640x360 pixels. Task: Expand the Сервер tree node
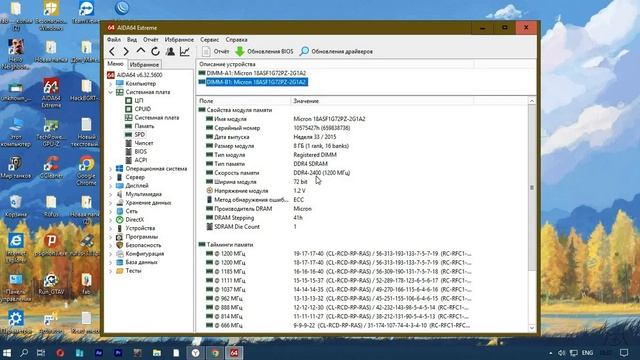(x=110, y=177)
